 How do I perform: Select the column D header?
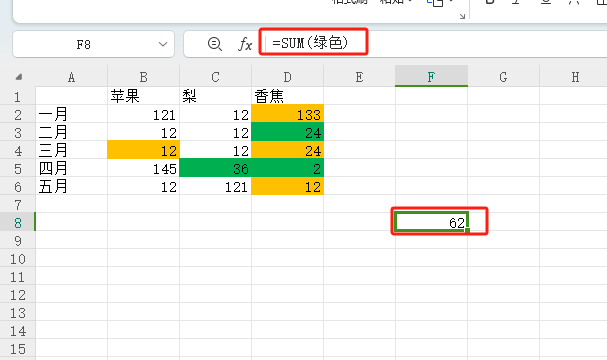(x=287, y=77)
